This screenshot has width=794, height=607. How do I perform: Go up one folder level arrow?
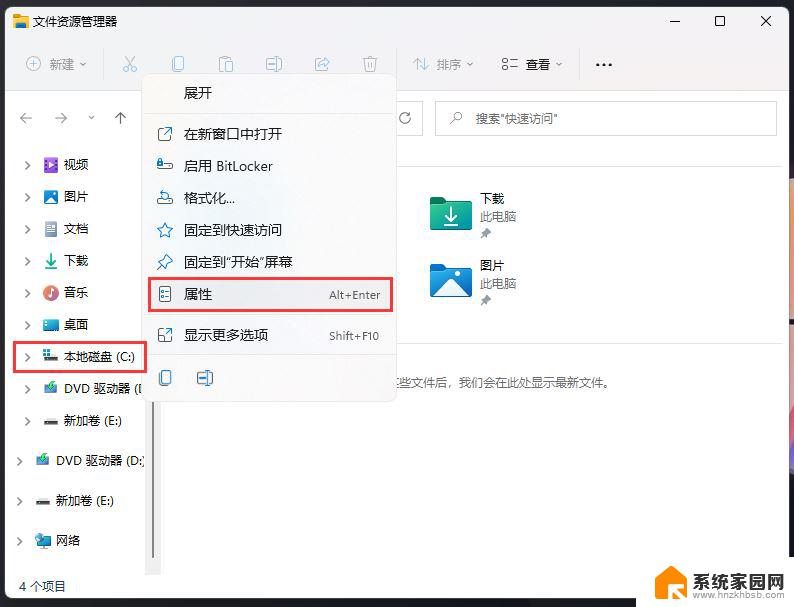click(120, 118)
